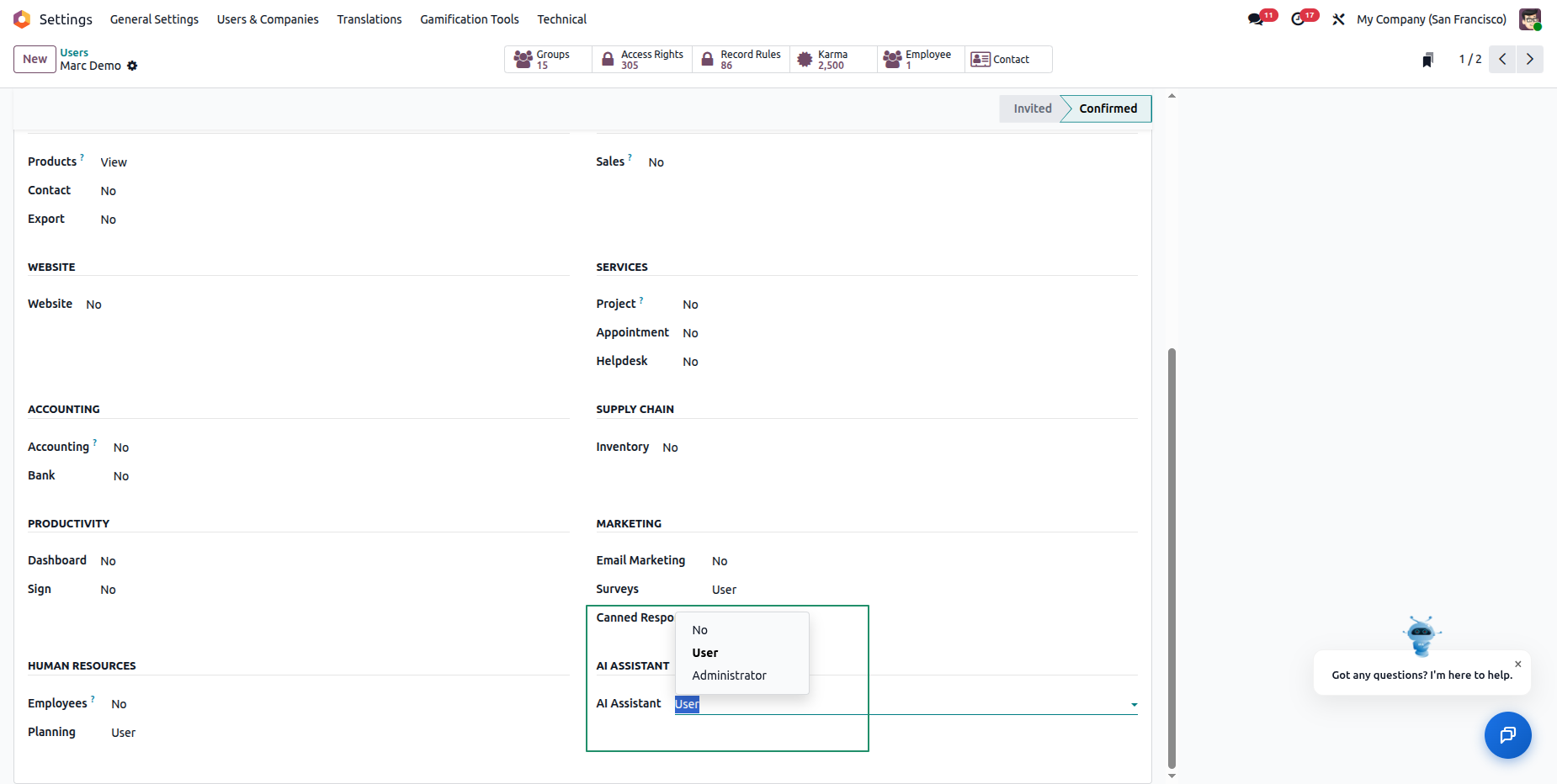Open the live chat bubble button
This screenshot has height=784, width=1557.
click(1507, 735)
